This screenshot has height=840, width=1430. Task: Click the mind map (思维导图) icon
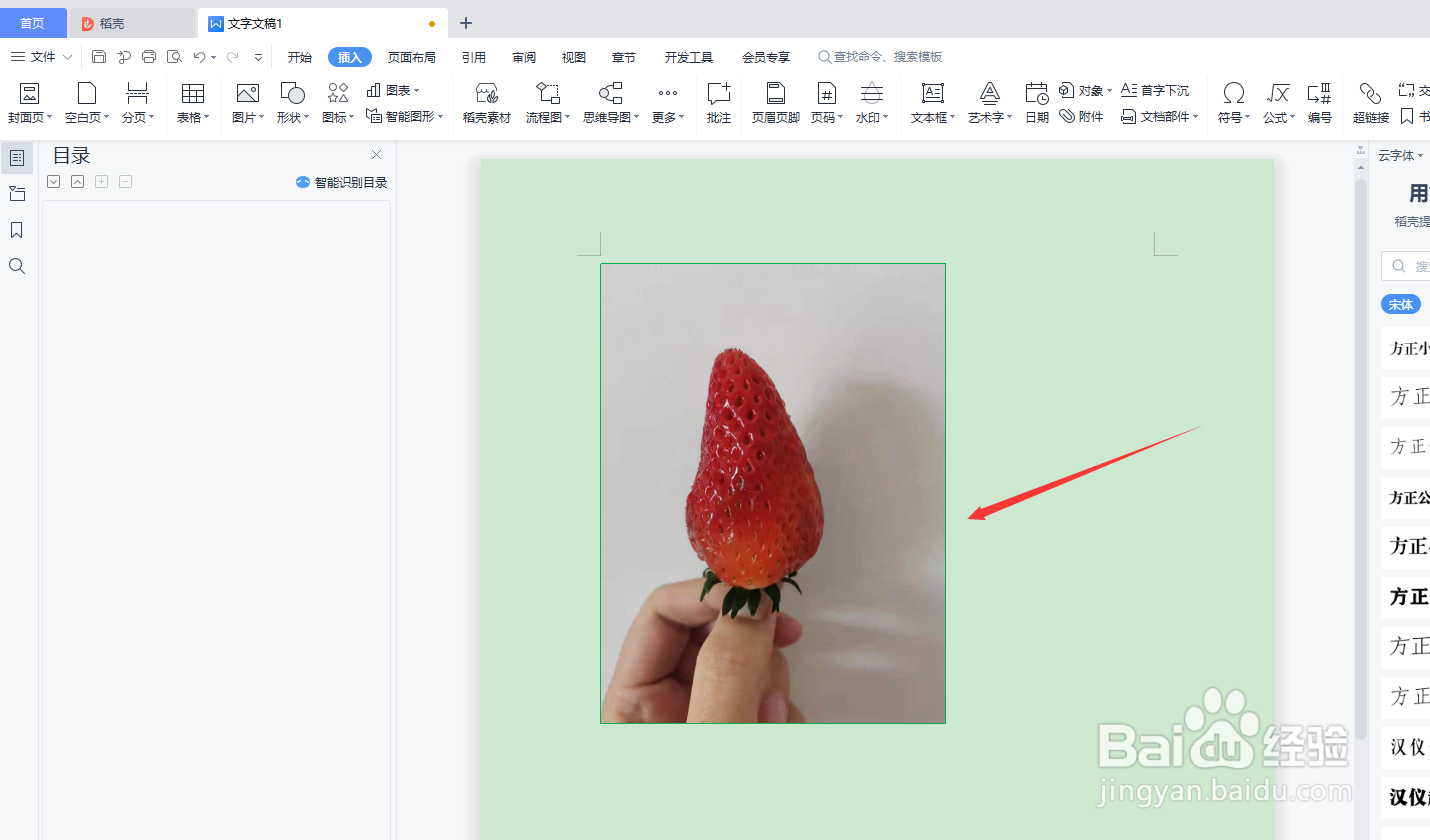(611, 94)
